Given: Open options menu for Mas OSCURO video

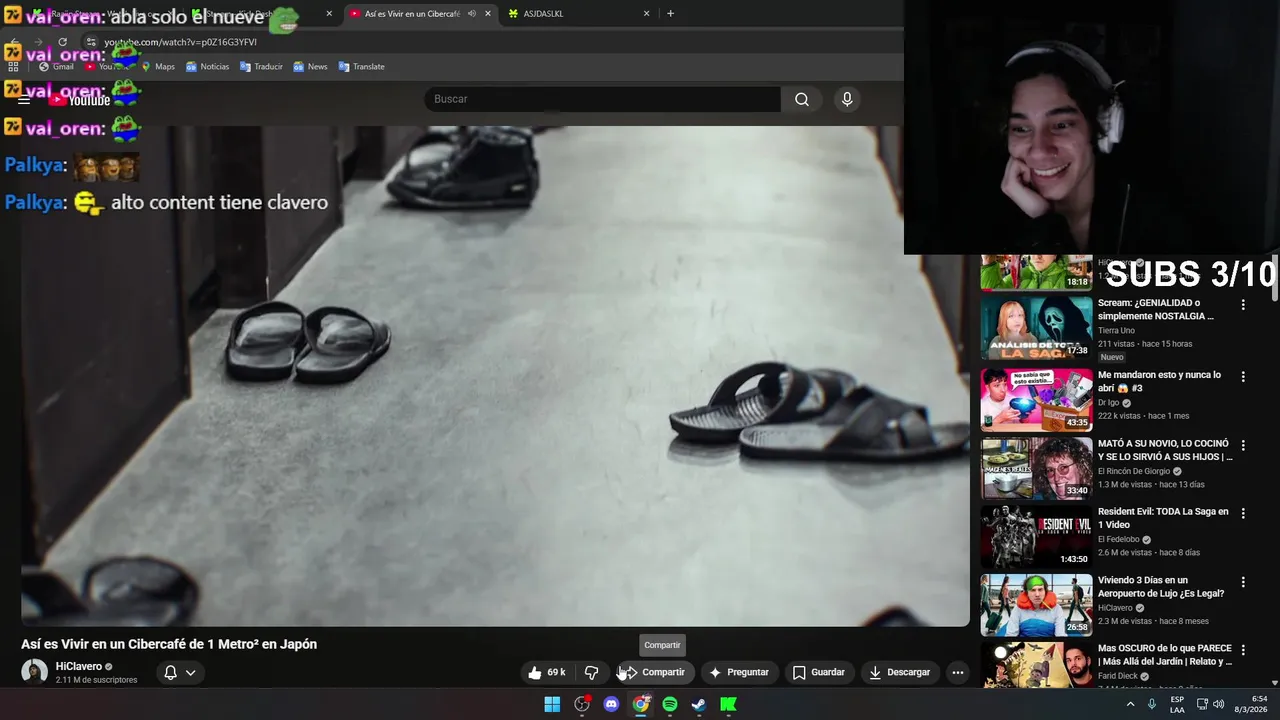Looking at the screenshot, I should tap(1243, 650).
